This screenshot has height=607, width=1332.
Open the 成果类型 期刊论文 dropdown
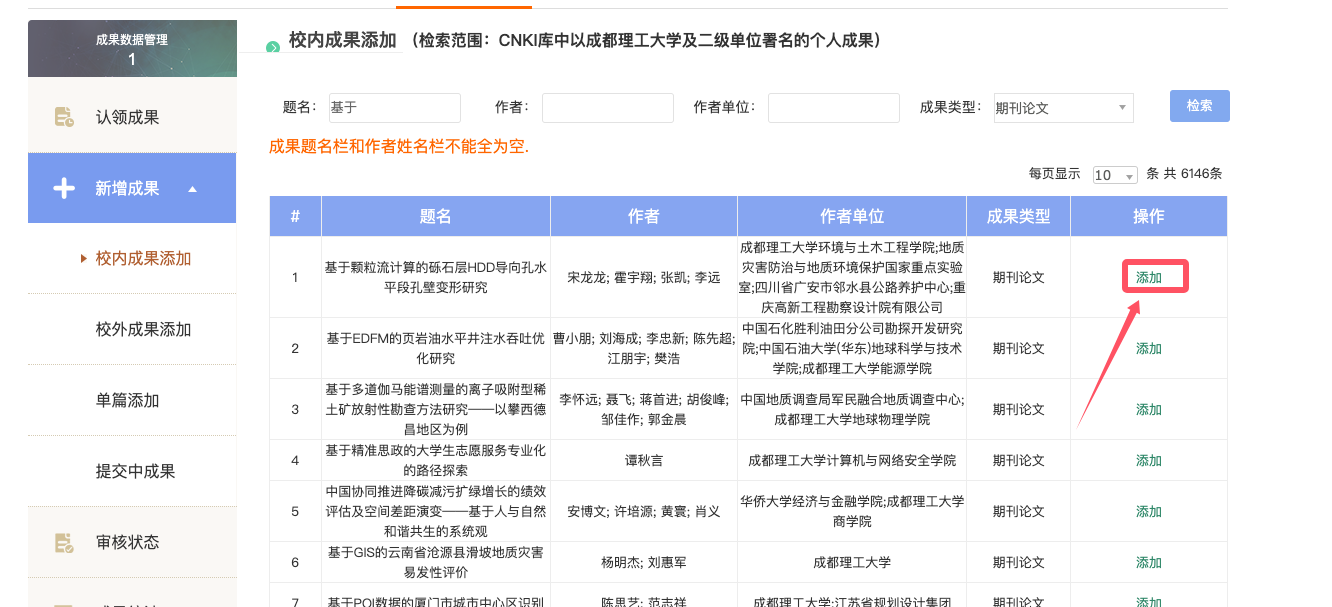pos(1063,108)
